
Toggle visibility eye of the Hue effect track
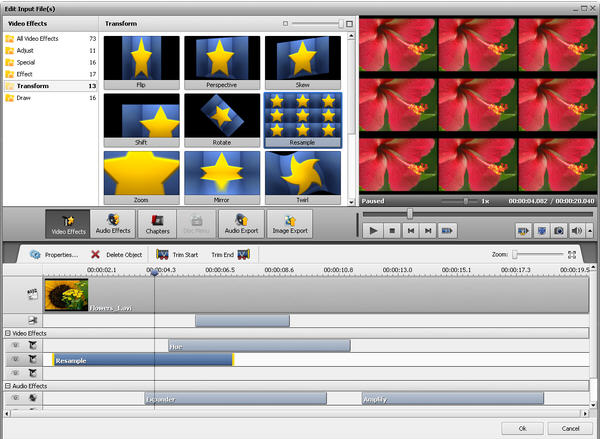[15, 346]
